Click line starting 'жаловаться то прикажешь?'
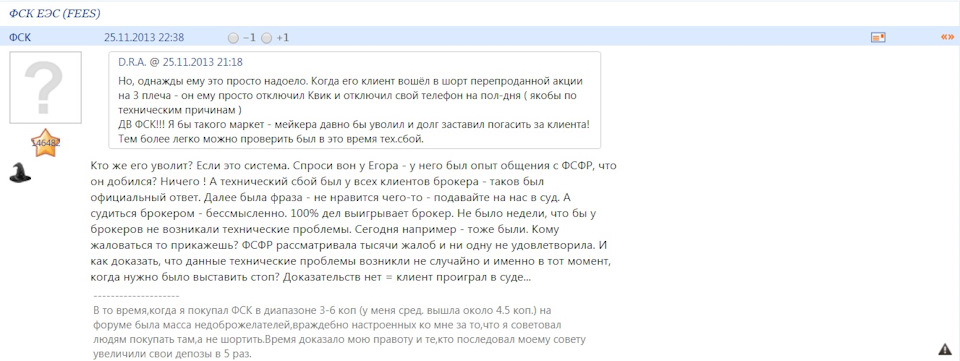The width and height of the screenshot is (960, 361). coord(348,245)
